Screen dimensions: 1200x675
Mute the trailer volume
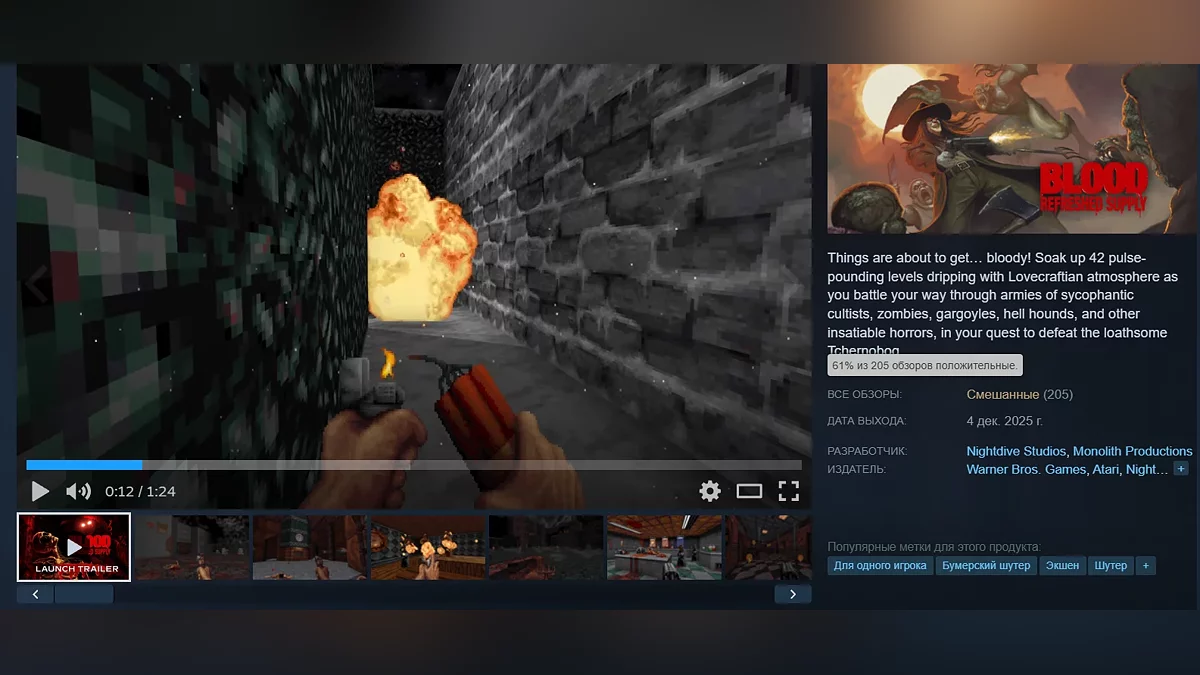[x=78, y=491]
